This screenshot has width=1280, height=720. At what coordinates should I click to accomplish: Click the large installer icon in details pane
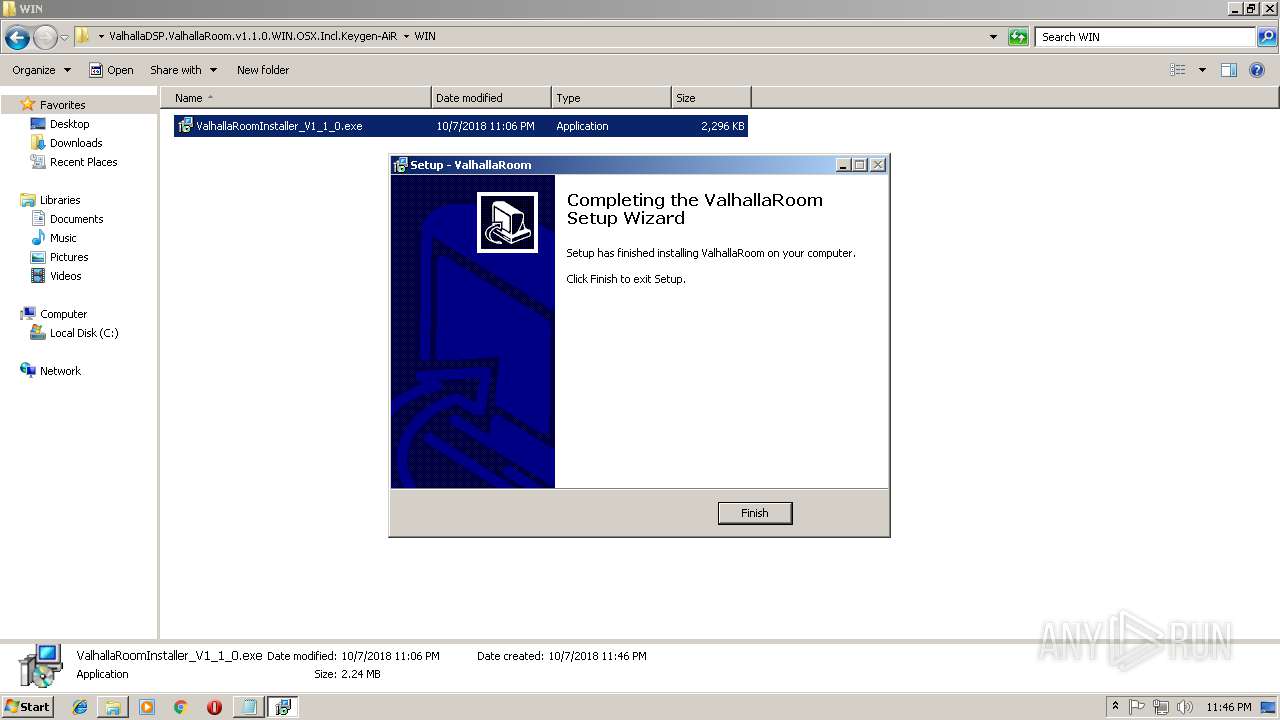point(41,665)
